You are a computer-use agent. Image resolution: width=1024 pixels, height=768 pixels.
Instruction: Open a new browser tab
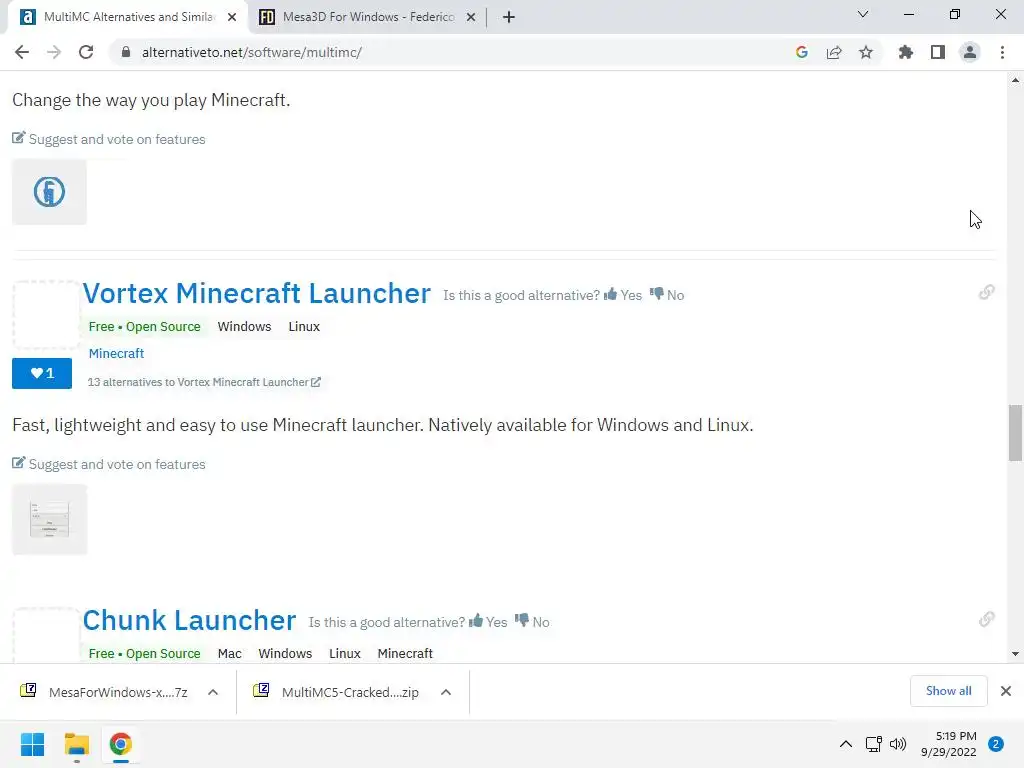[x=509, y=17]
